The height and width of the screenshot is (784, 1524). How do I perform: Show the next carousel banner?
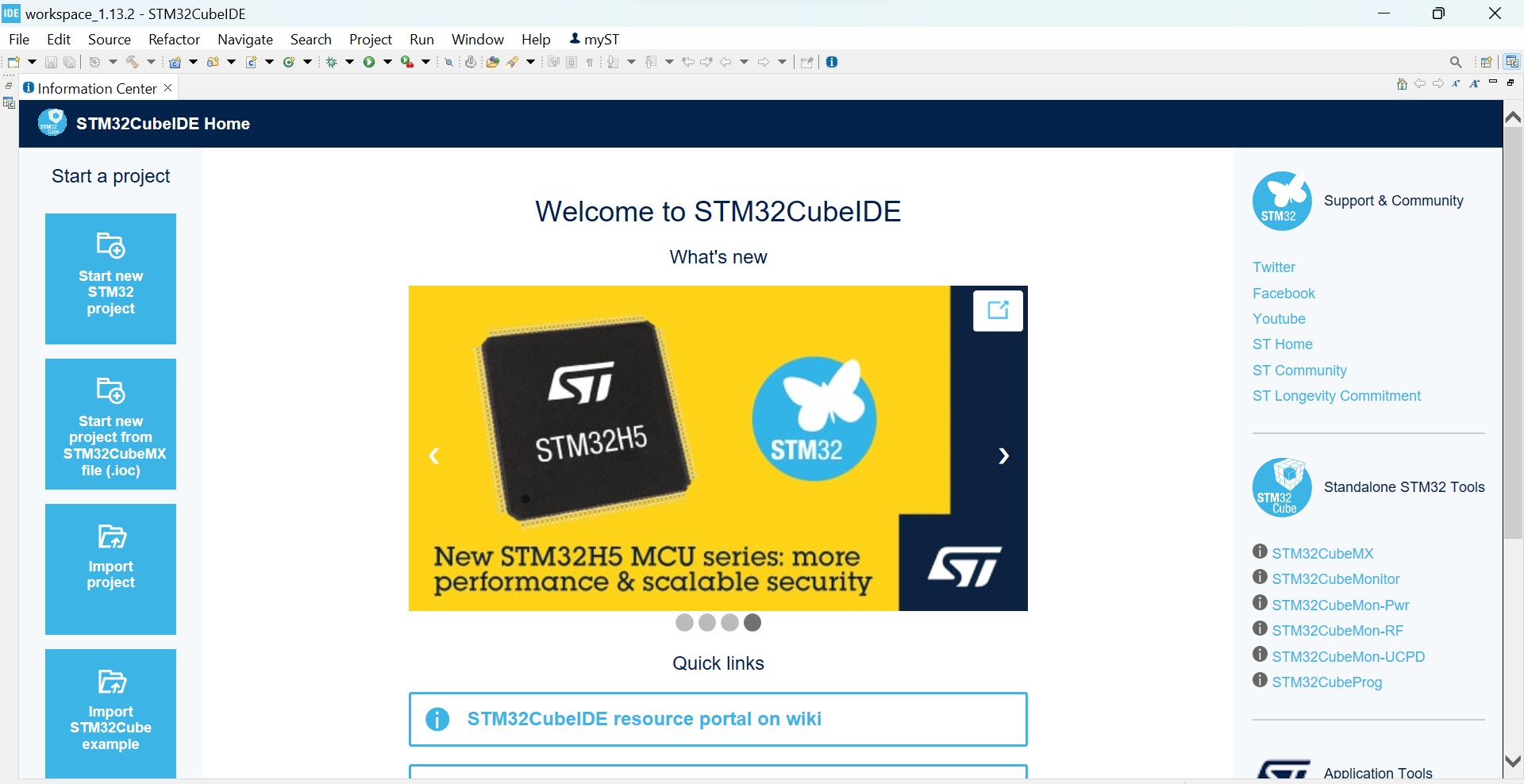(x=1003, y=455)
